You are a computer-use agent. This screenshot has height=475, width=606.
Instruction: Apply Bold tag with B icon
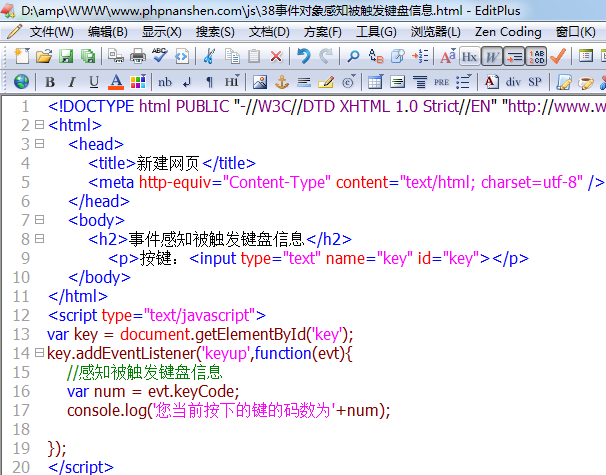tap(50, 82)
